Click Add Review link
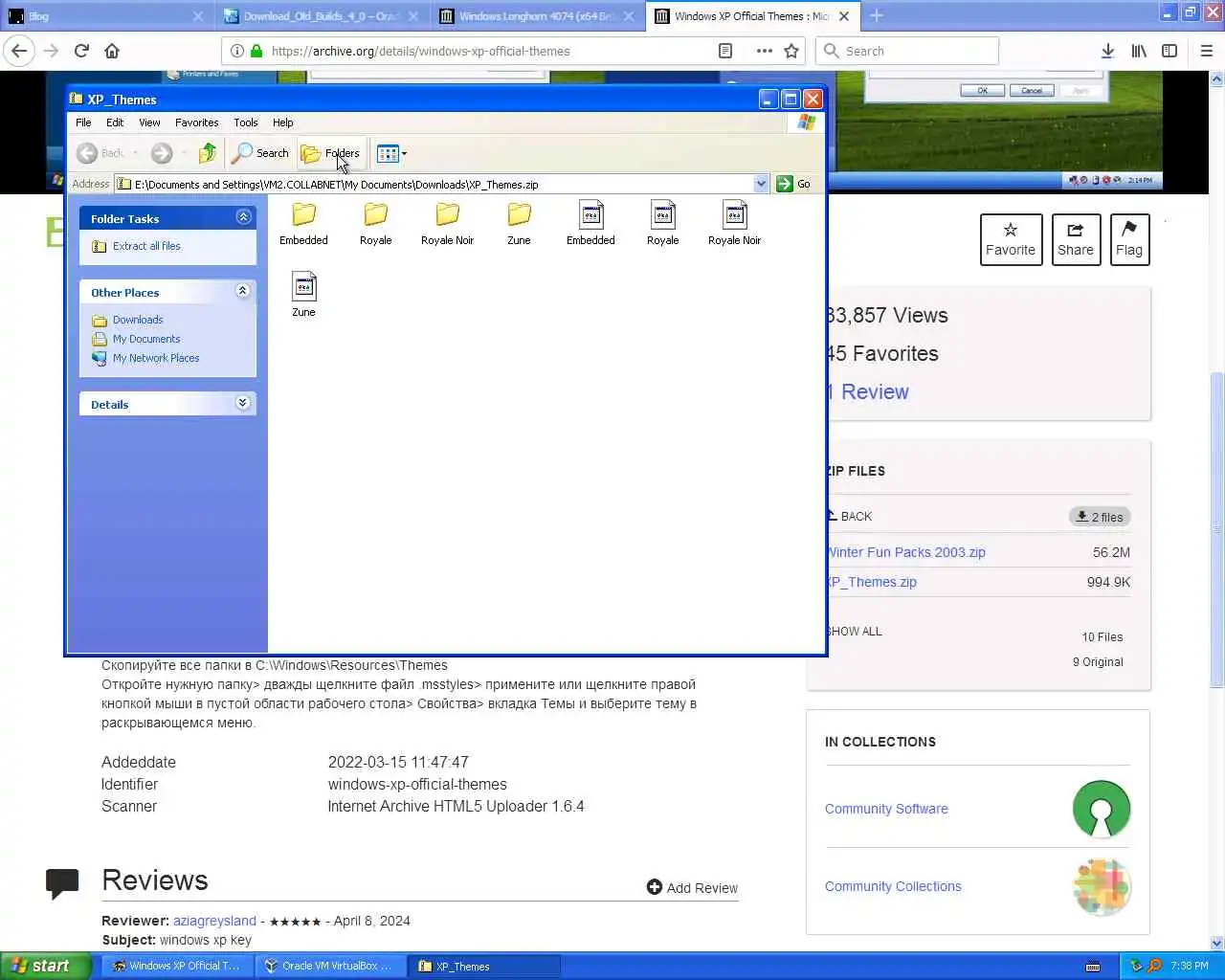The width and height of the screenshot is (1225, 980). [x=692, y=888]
